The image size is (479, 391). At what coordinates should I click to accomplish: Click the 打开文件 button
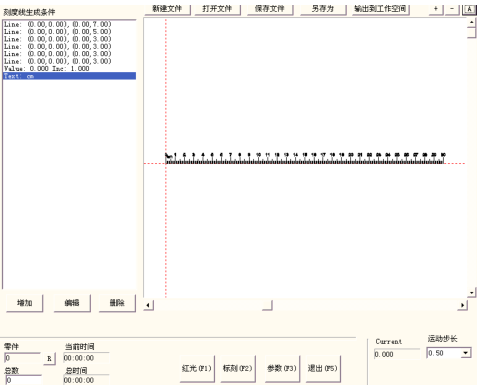(x=217, y=9)
